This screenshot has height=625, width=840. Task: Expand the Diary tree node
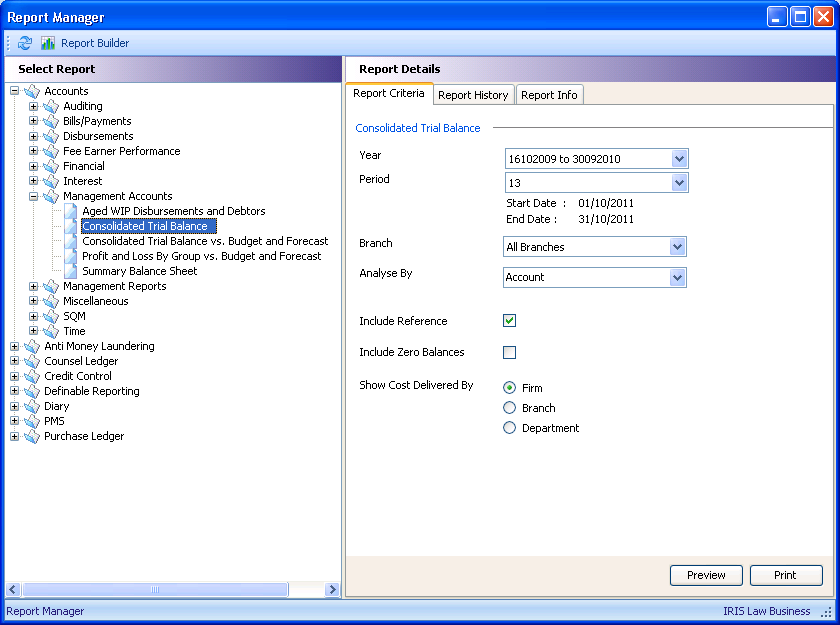pos(14,406)
